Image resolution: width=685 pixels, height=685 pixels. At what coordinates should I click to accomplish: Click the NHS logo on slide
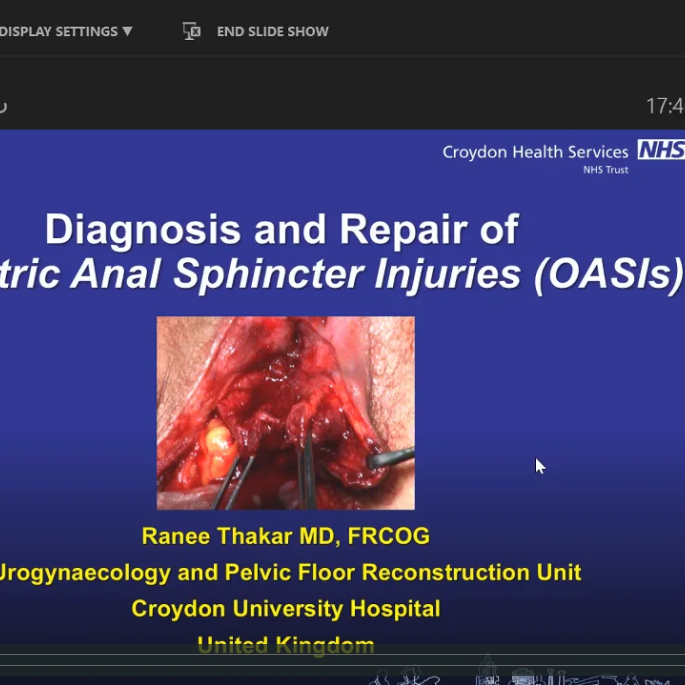pyautogui.click(x=661, y=151)
